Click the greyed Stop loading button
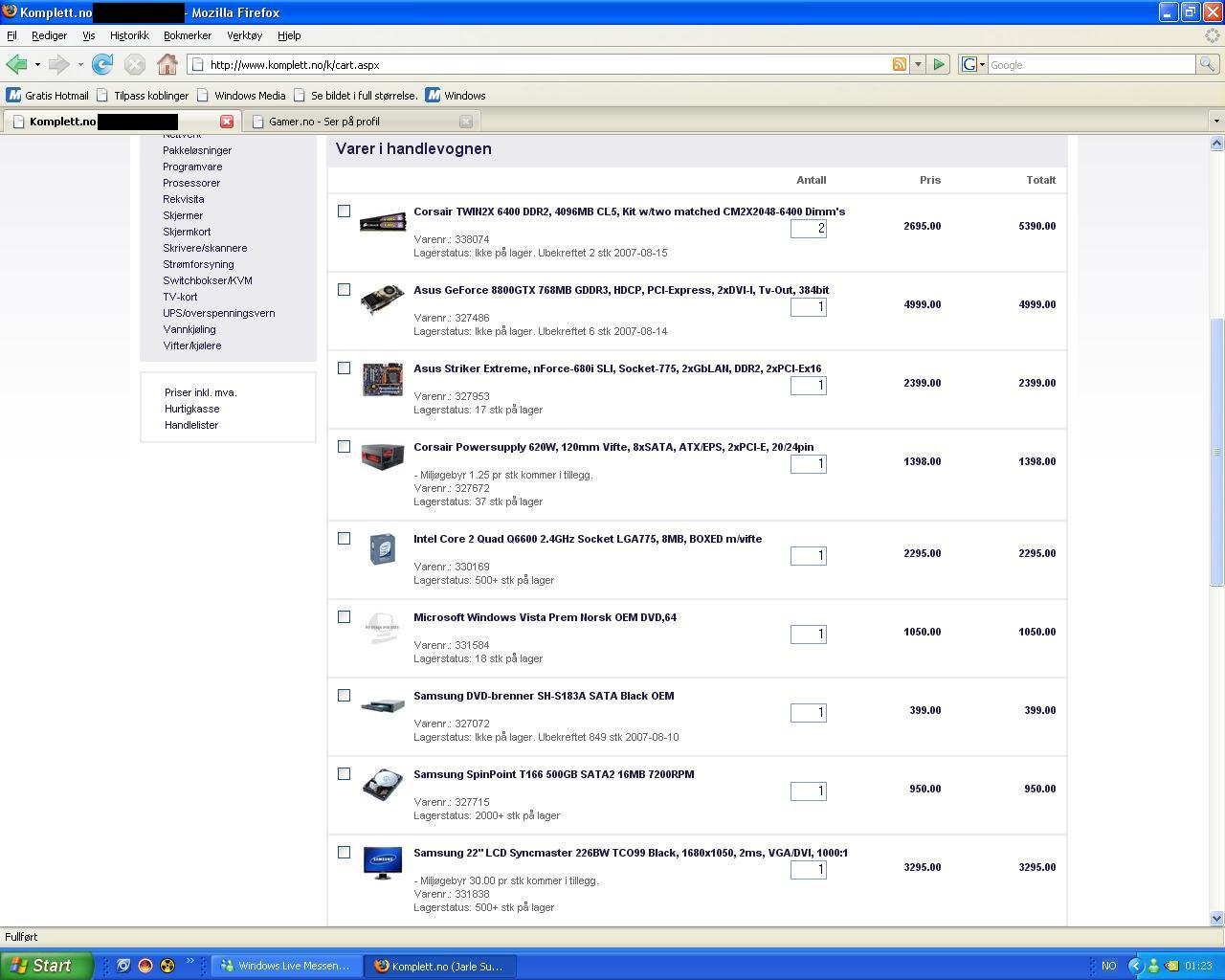Viewport: 1225px width, 980px height. 135,64
